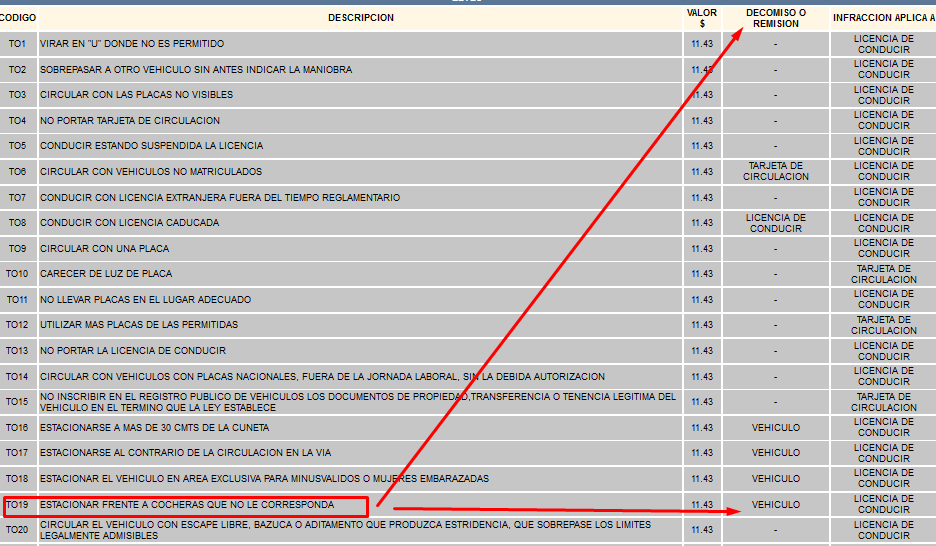
Task: Select code cell TO11
Action: click(17, 300)
